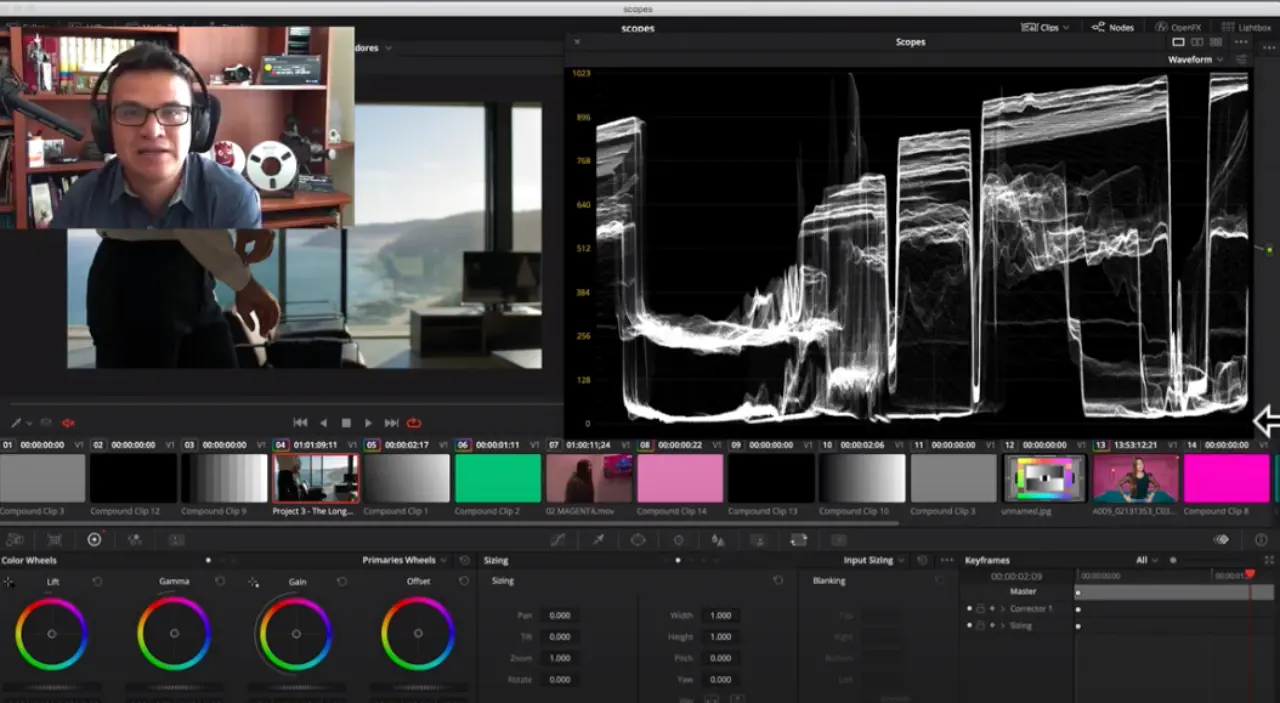This screenshot has width=1280, height=703.
Task: Switch to the Lightbox view
Action: pyautogui.click(x=1246, y=27)
